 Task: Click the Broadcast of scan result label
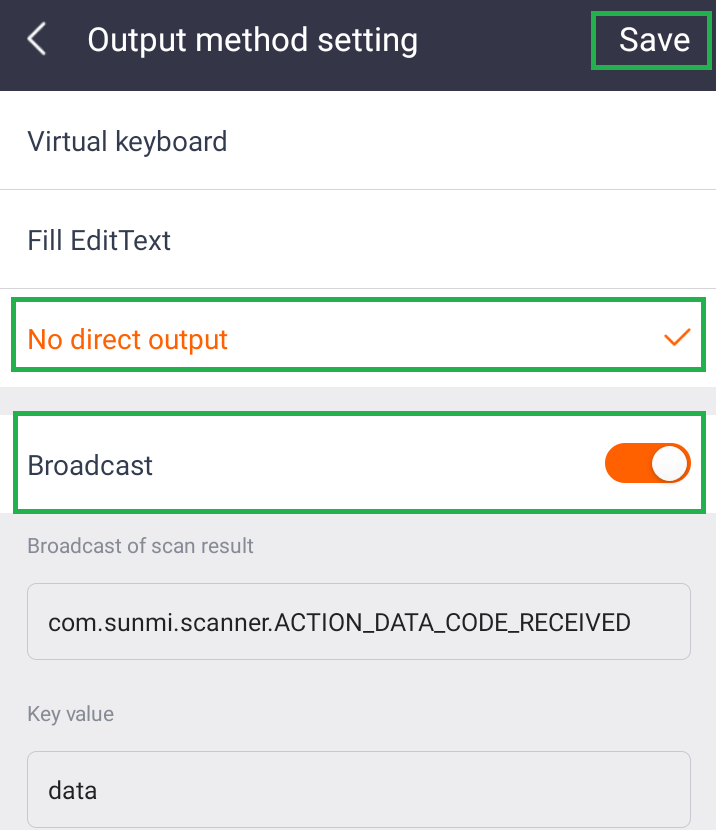click(x=141, y=546)
